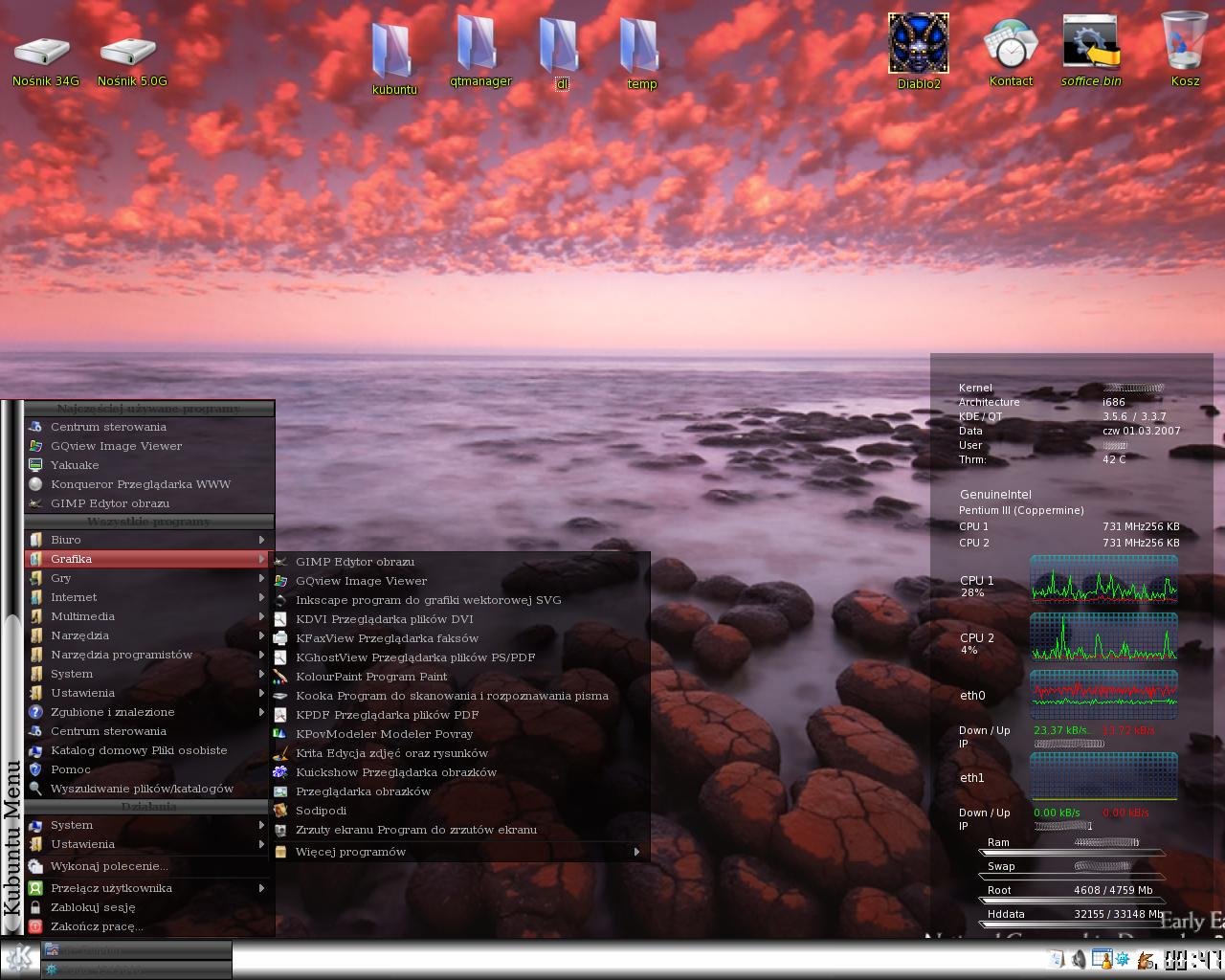This screenshot has height=980, width=1225.
Task: Open Wyszukiwanie plików/katalogów
Action: click(147, 789)
